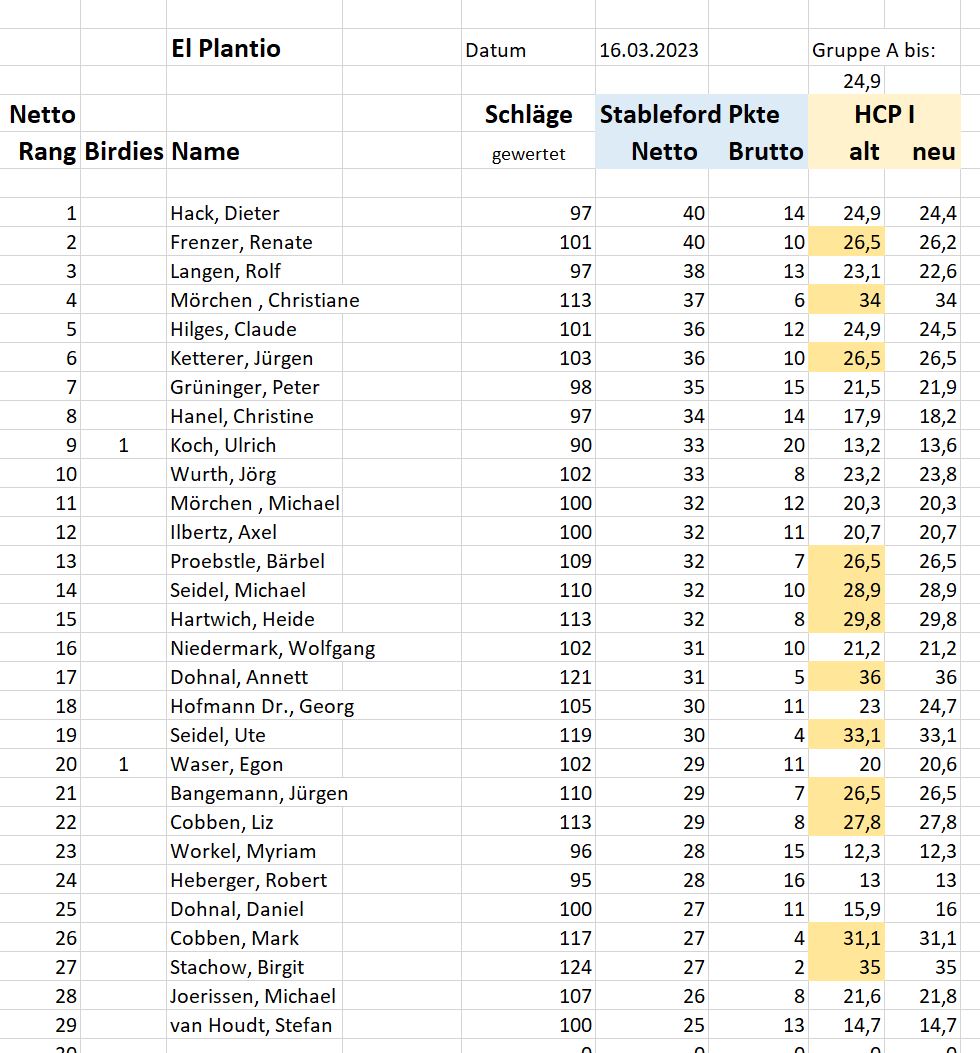
Task: Click the date cell 16.03.2023
Action: (652, 50)
